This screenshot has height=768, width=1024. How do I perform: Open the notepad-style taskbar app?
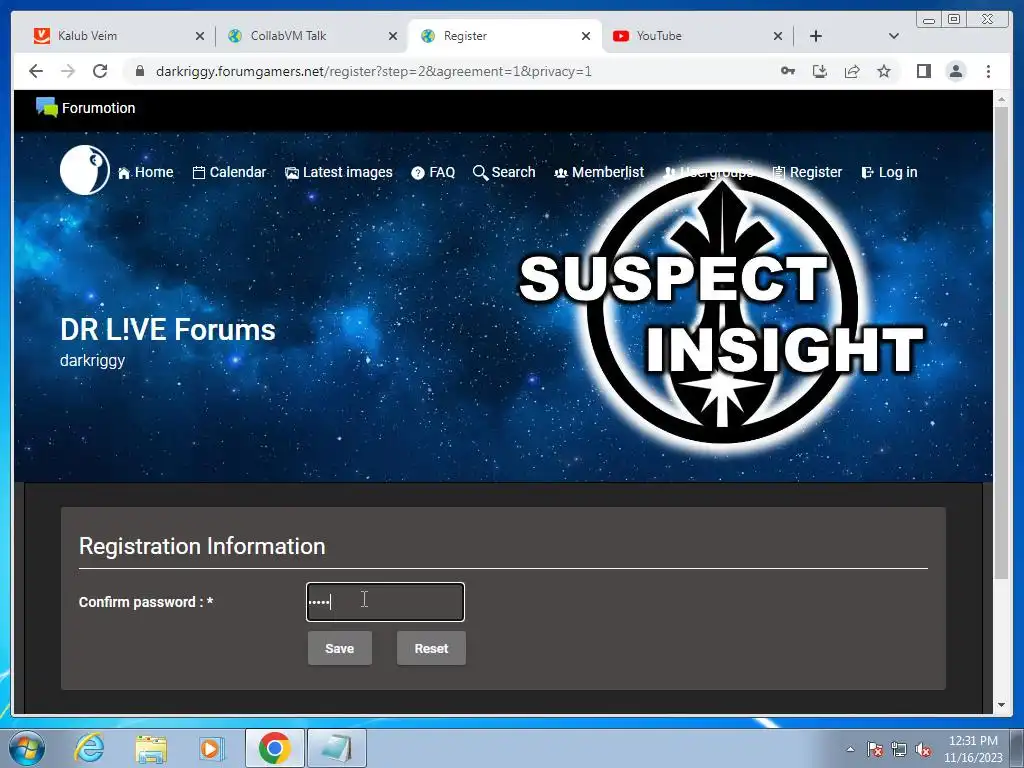click(x=337, y=748)
